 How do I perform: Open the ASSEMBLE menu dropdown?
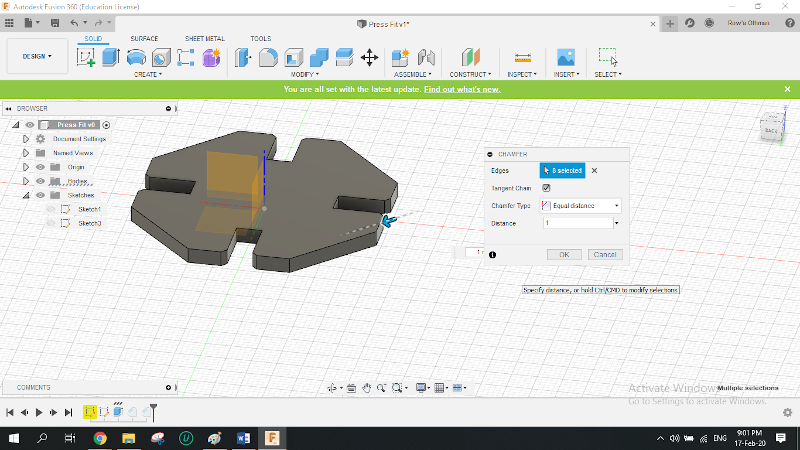(412, 74)
